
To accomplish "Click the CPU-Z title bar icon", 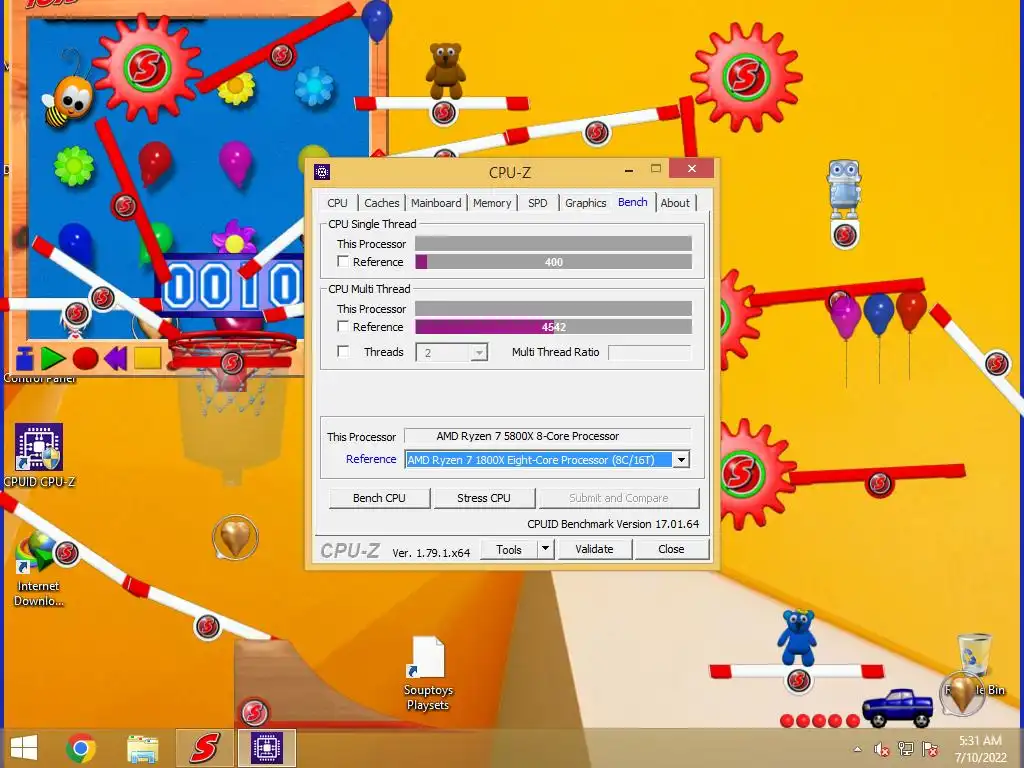I will pos(322,172).
